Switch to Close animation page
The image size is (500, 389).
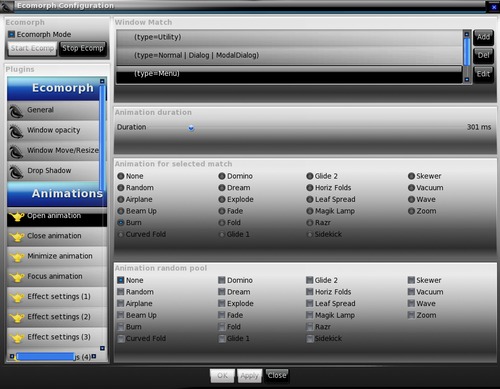[x=57, y=236]
